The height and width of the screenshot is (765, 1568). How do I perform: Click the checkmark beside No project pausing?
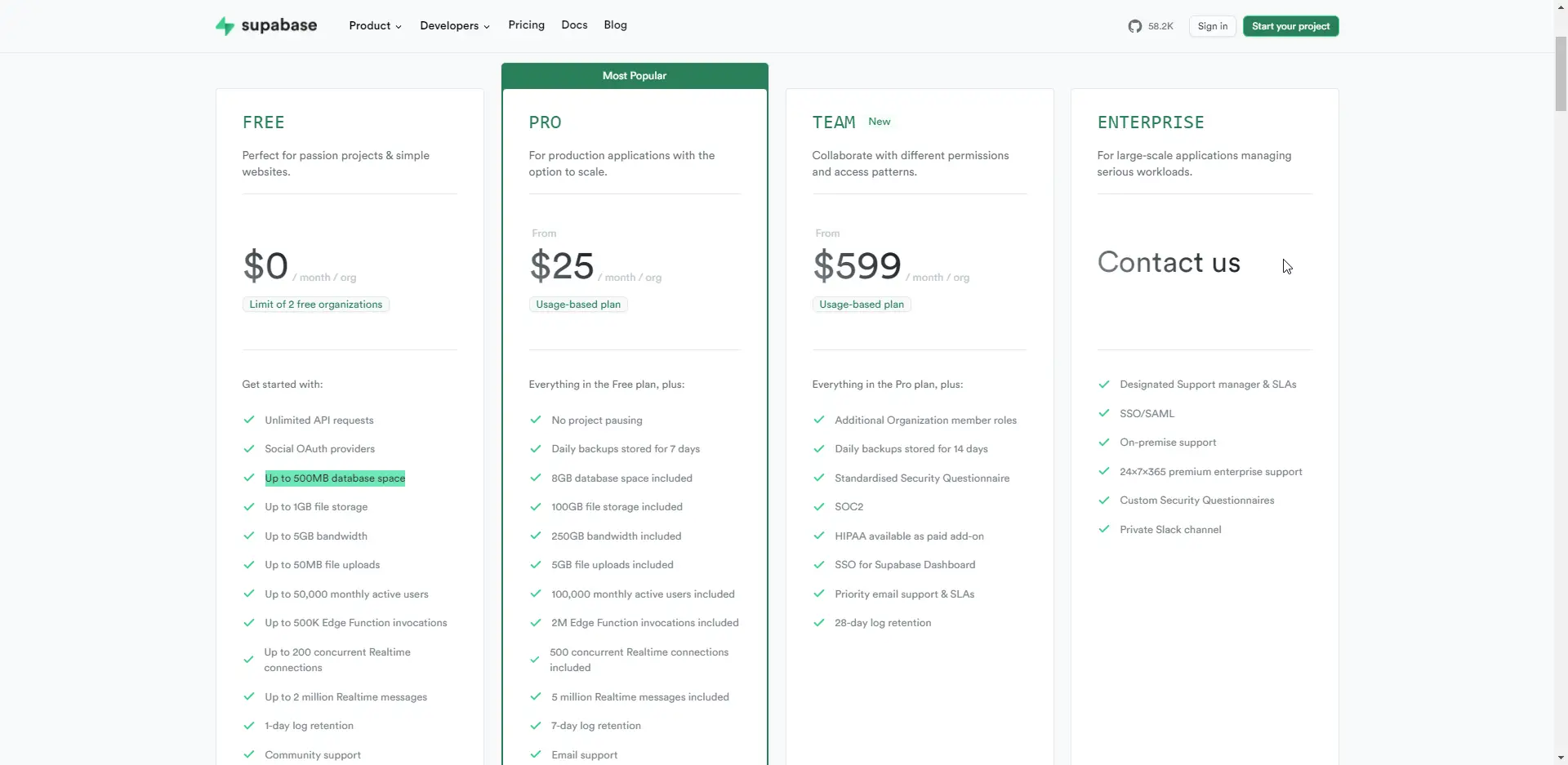(536, 420)
